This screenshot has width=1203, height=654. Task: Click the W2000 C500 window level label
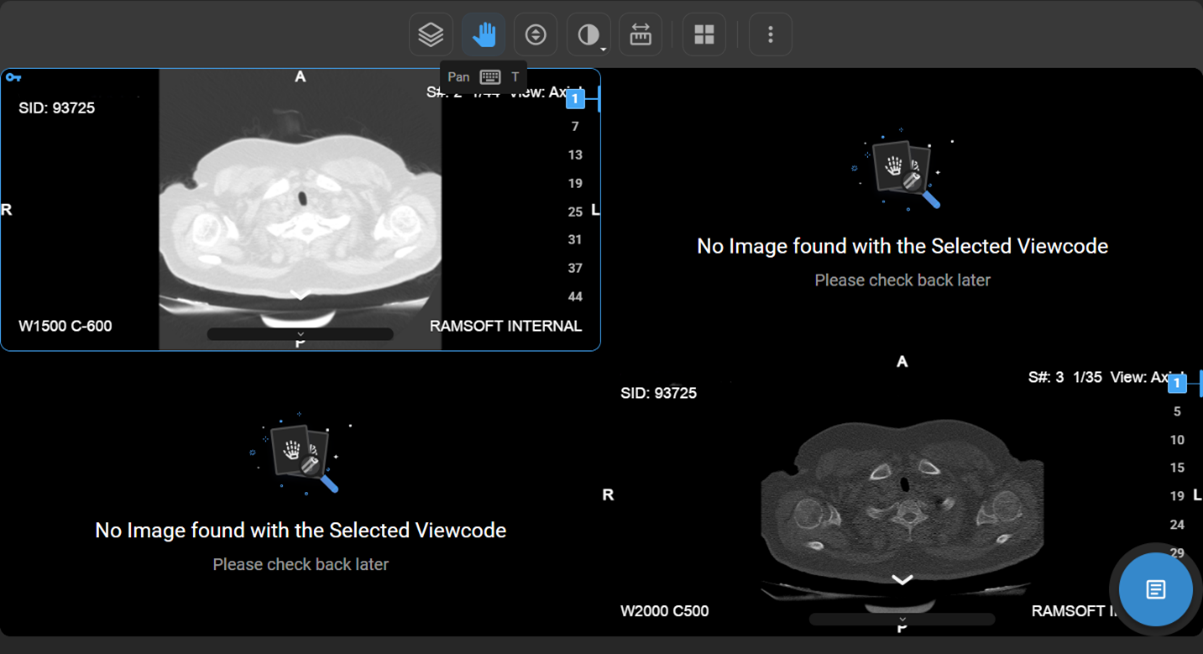(664, 611)
